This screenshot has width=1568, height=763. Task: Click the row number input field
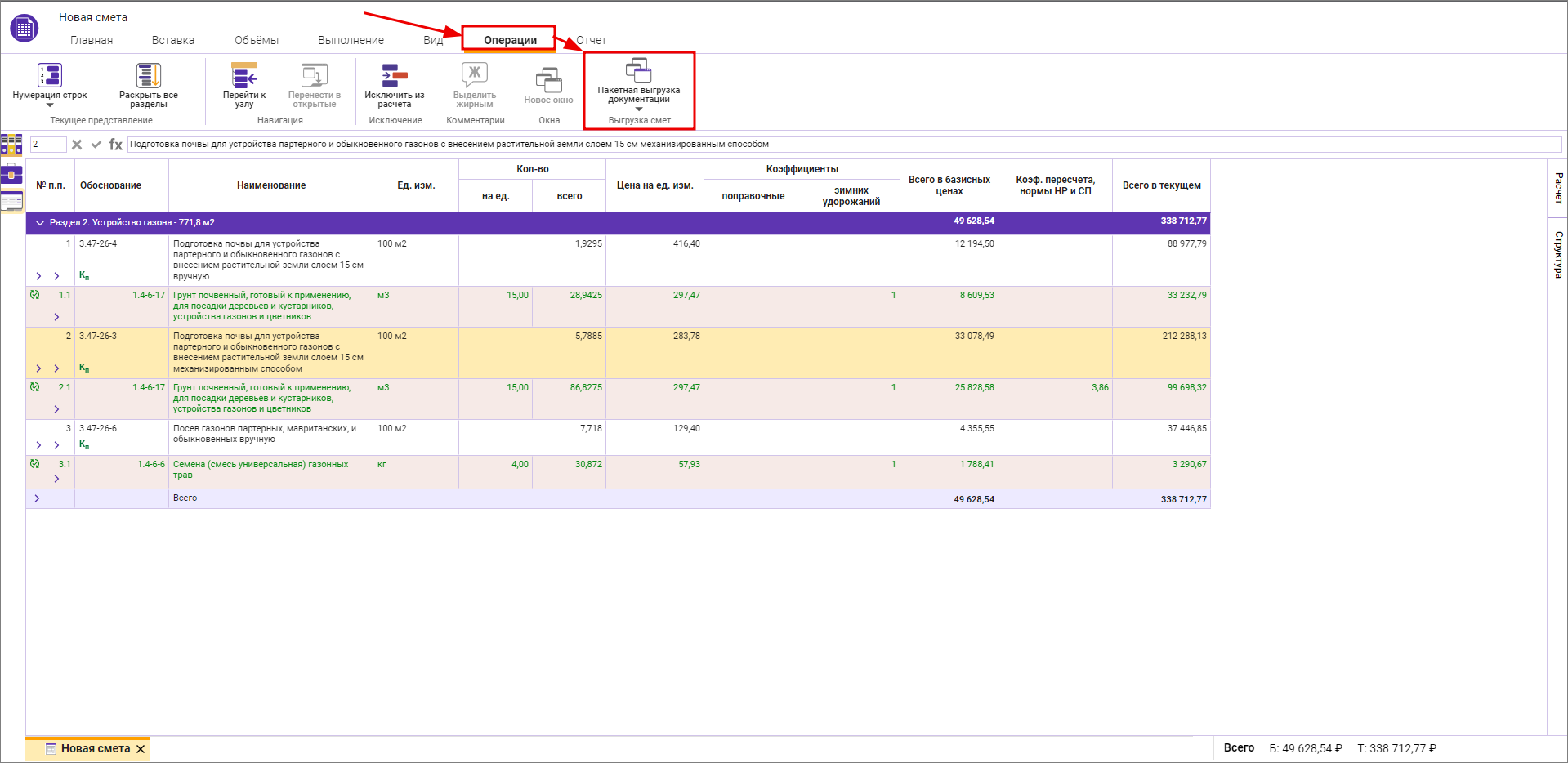tap(47, 145)
